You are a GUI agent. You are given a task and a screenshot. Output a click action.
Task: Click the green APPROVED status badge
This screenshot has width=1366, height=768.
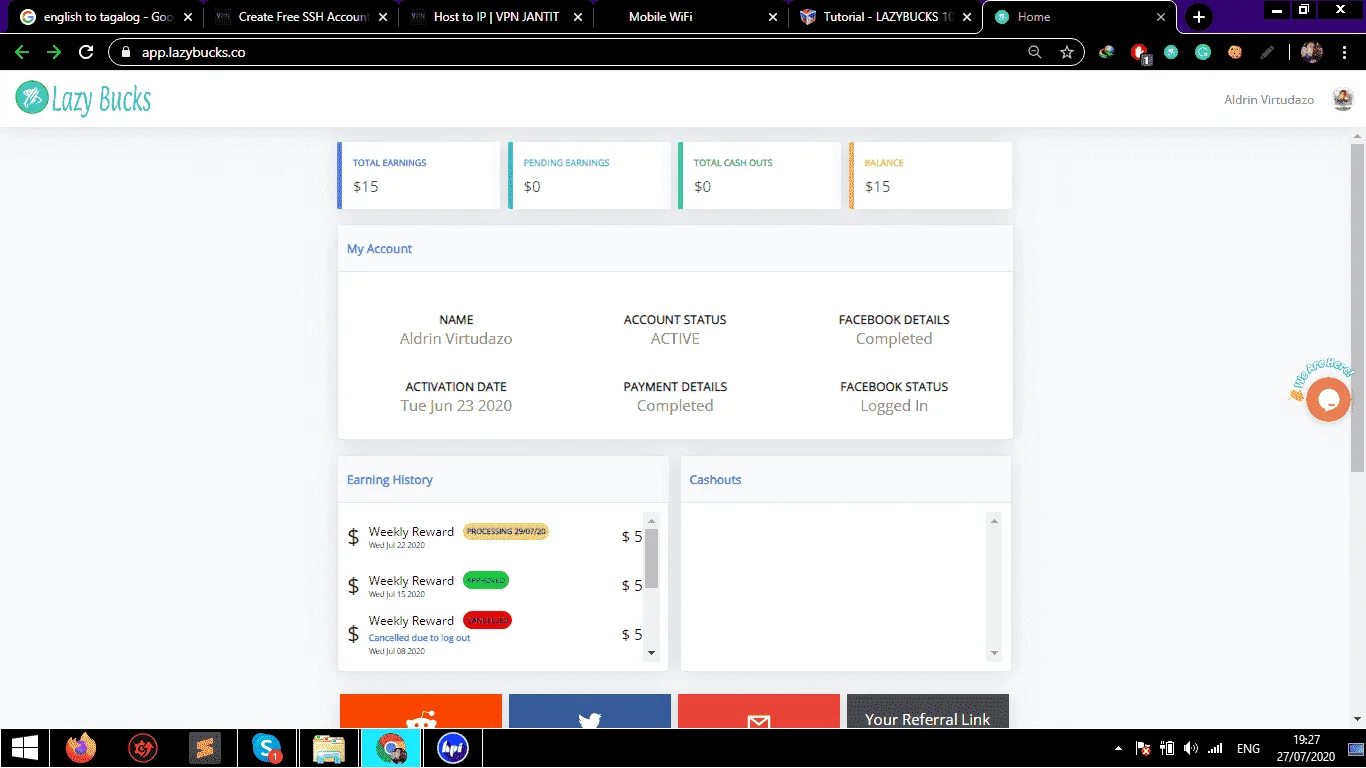[486, 580]
